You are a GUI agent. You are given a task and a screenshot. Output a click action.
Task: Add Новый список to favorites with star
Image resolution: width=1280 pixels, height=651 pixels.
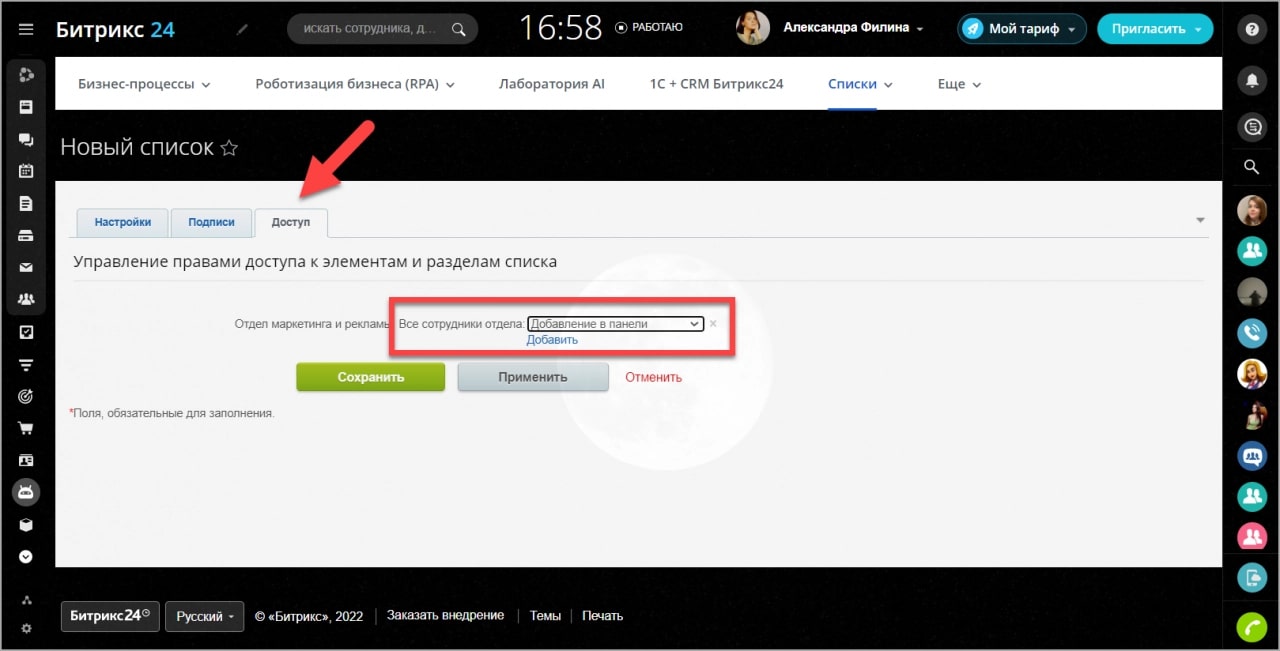point(229,148)
